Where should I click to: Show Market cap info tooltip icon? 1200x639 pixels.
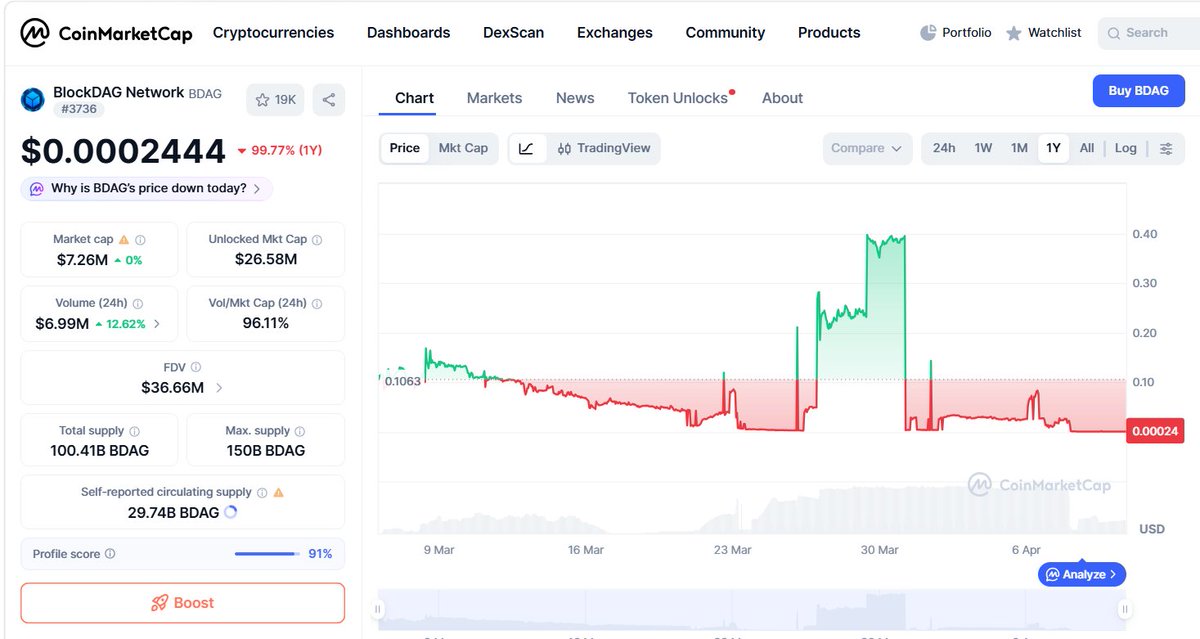140,240
